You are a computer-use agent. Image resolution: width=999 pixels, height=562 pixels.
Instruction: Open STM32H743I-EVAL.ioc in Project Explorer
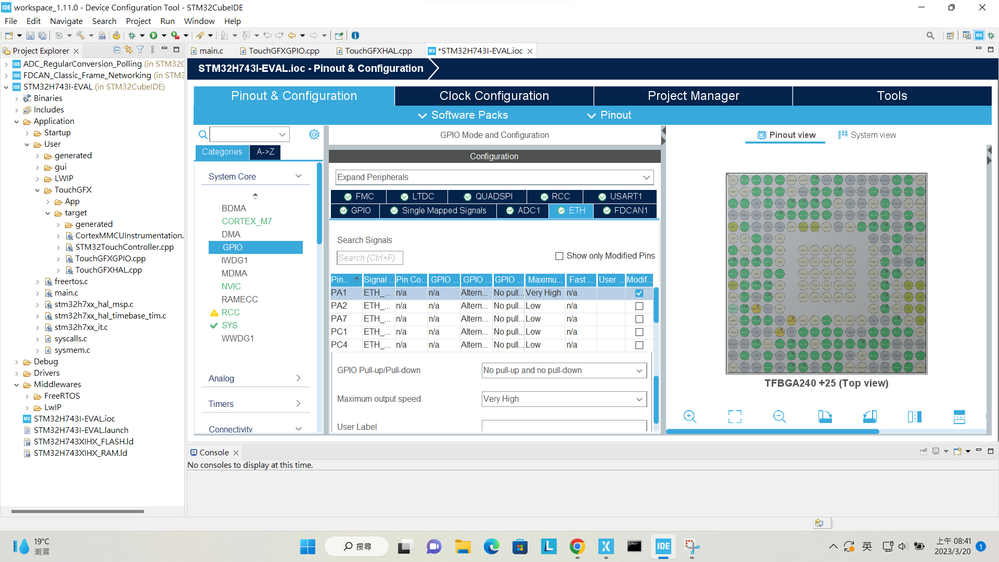pyautogui.click(x=74, y=419)
